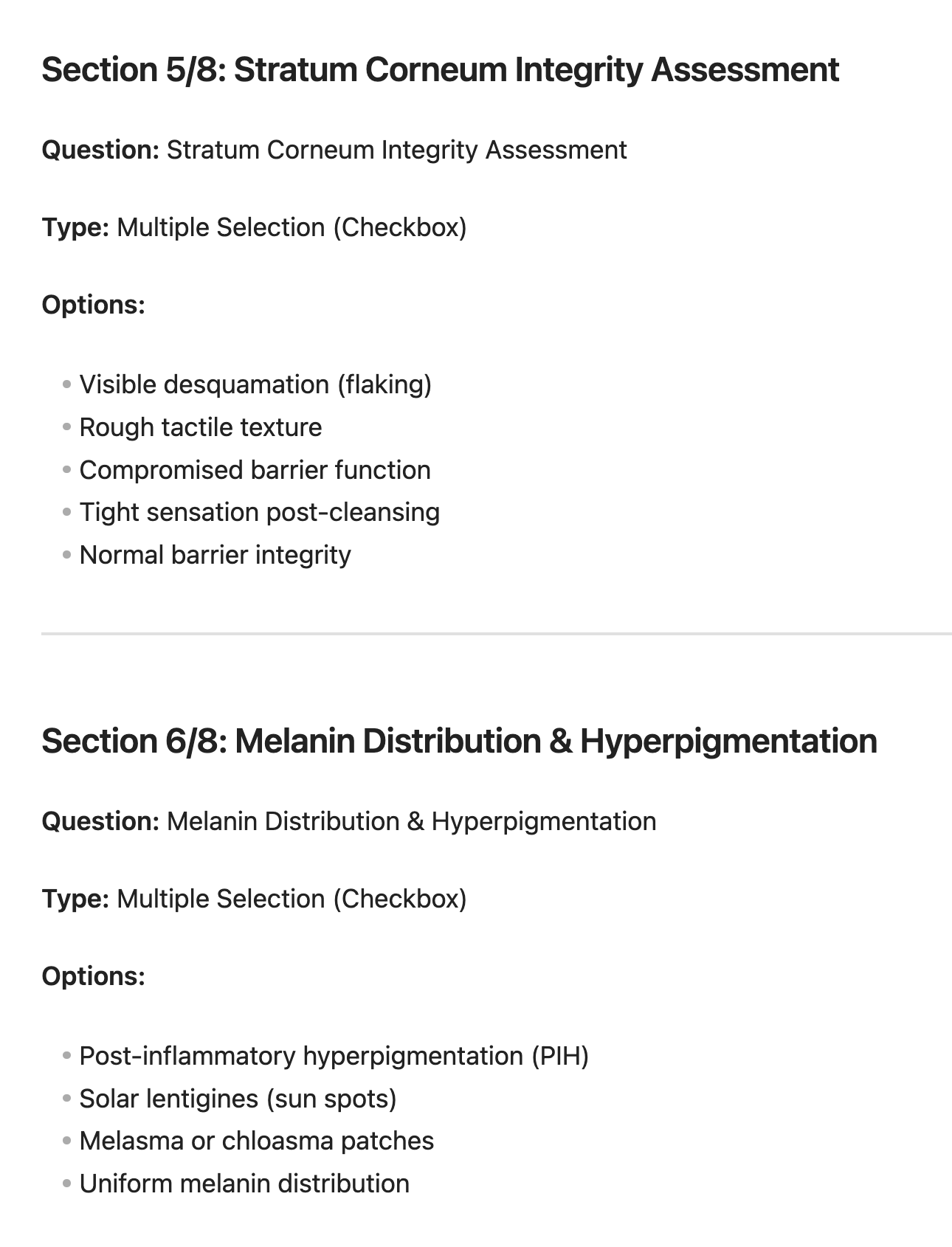Click 'Type:' label in Section 5/8

[75, 227]
